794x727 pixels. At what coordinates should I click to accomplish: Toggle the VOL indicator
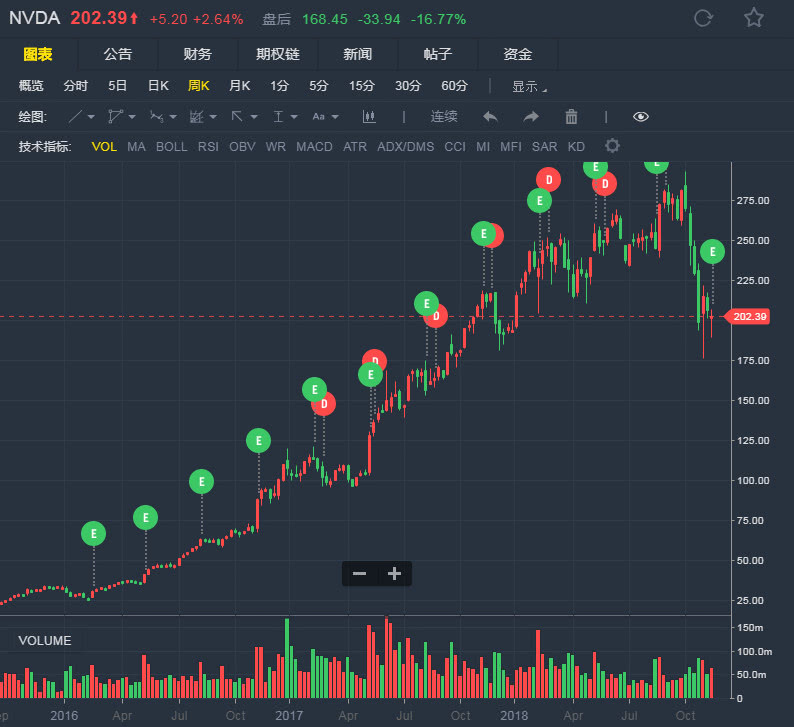point(104,147)
